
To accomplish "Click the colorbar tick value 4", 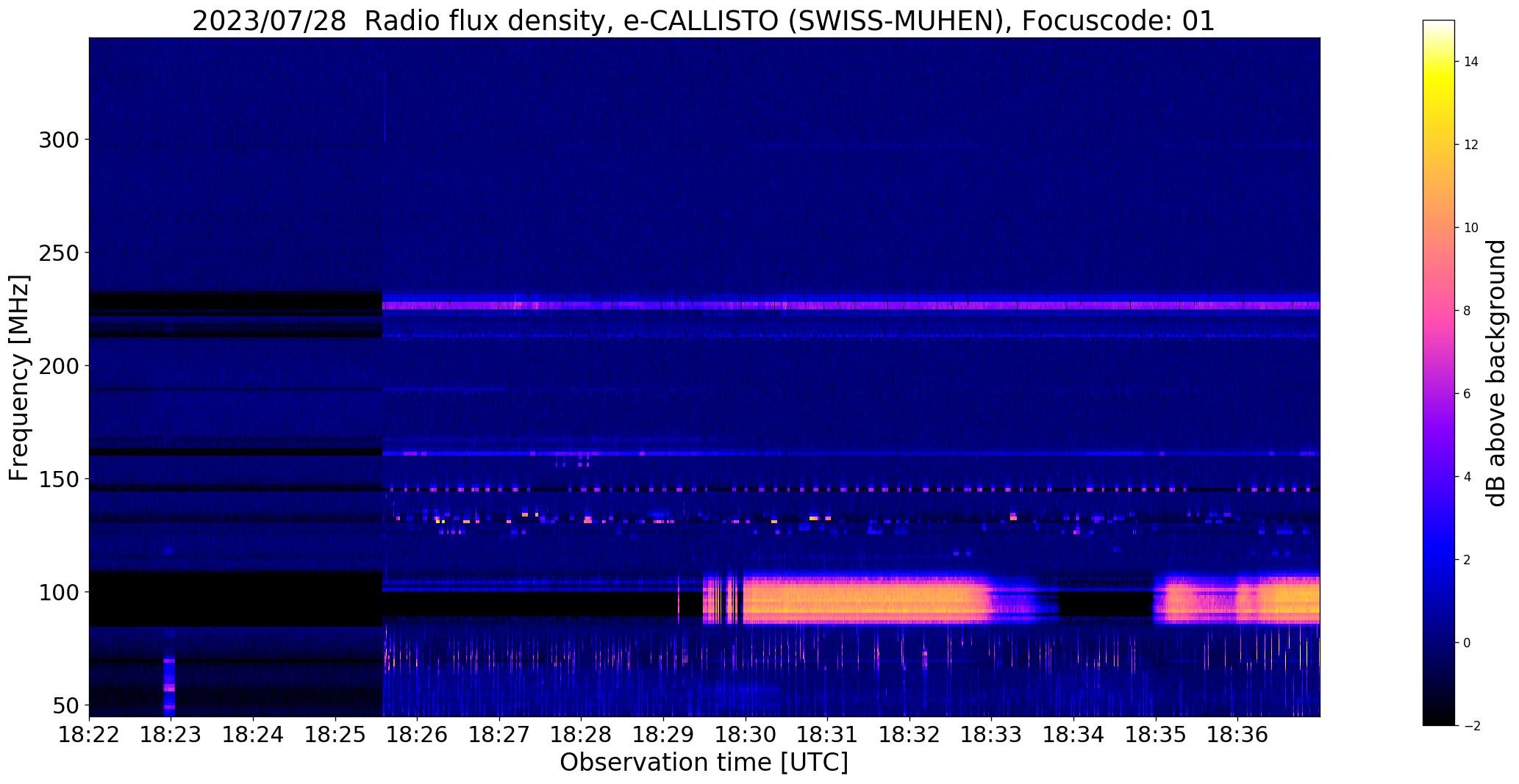I will pyautogui.click(x=1468, y=477).
